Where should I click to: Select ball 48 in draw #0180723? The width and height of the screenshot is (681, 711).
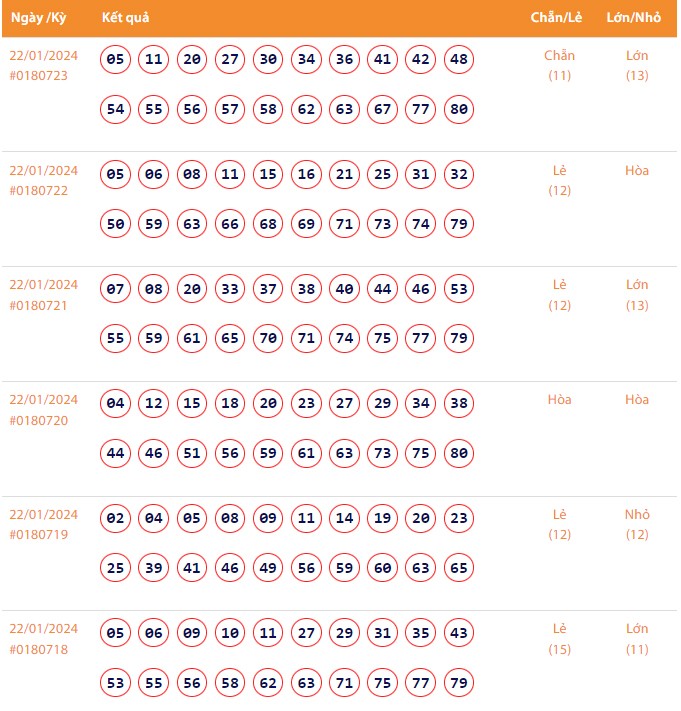click(459, 59)
